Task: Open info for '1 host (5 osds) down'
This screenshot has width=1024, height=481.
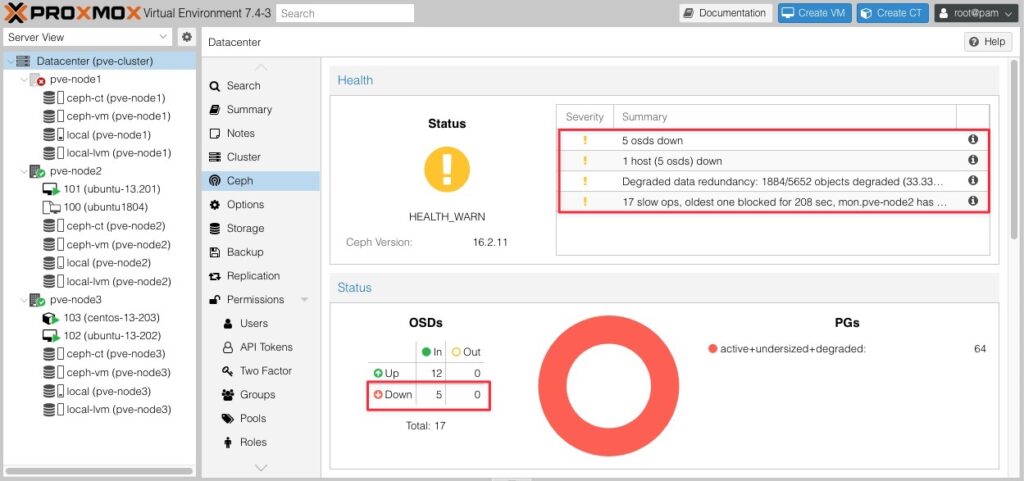Action: click(972, 160)
